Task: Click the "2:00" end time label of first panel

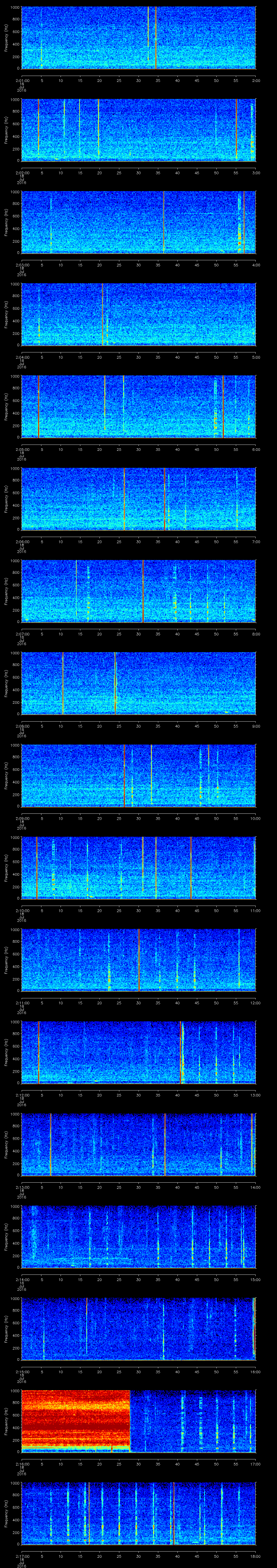Action: coord(256,80)
